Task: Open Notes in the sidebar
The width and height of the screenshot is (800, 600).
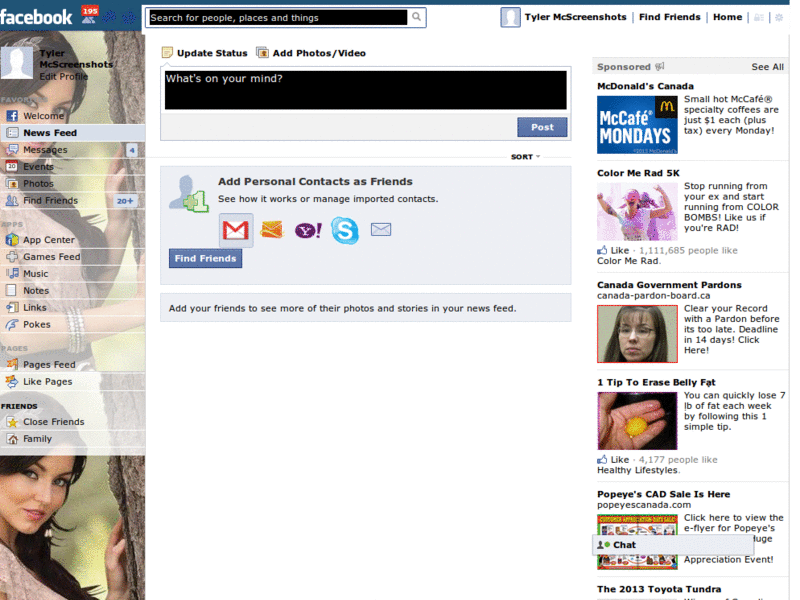Action: coord(36,290)
